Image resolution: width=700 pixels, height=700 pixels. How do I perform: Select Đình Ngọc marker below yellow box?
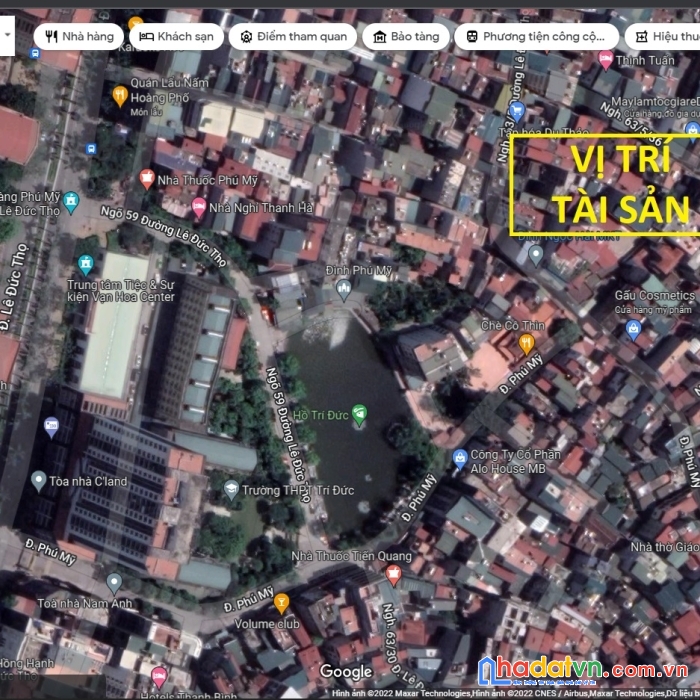(536, 255)
